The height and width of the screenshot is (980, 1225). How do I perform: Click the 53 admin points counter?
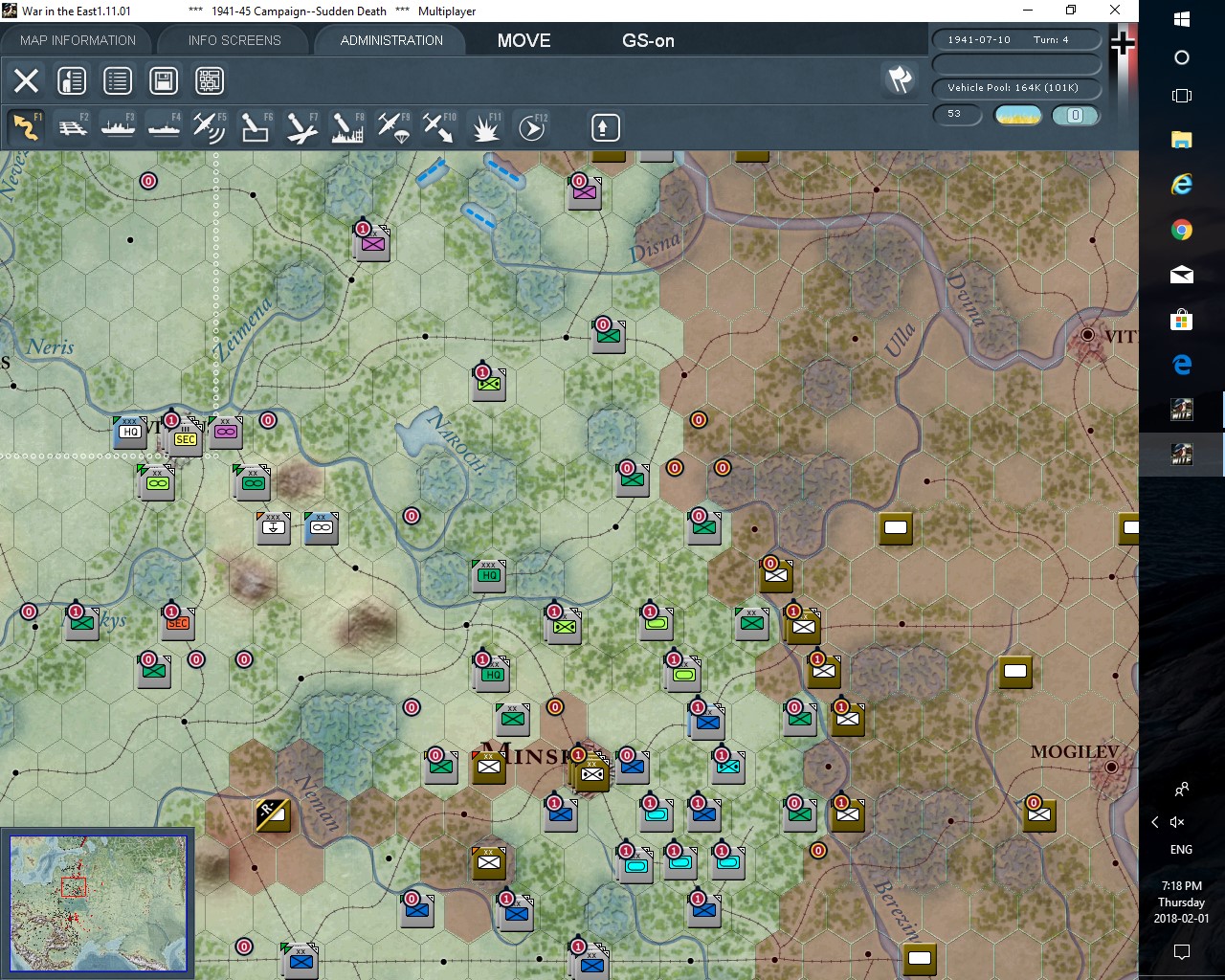click(958, 114)
